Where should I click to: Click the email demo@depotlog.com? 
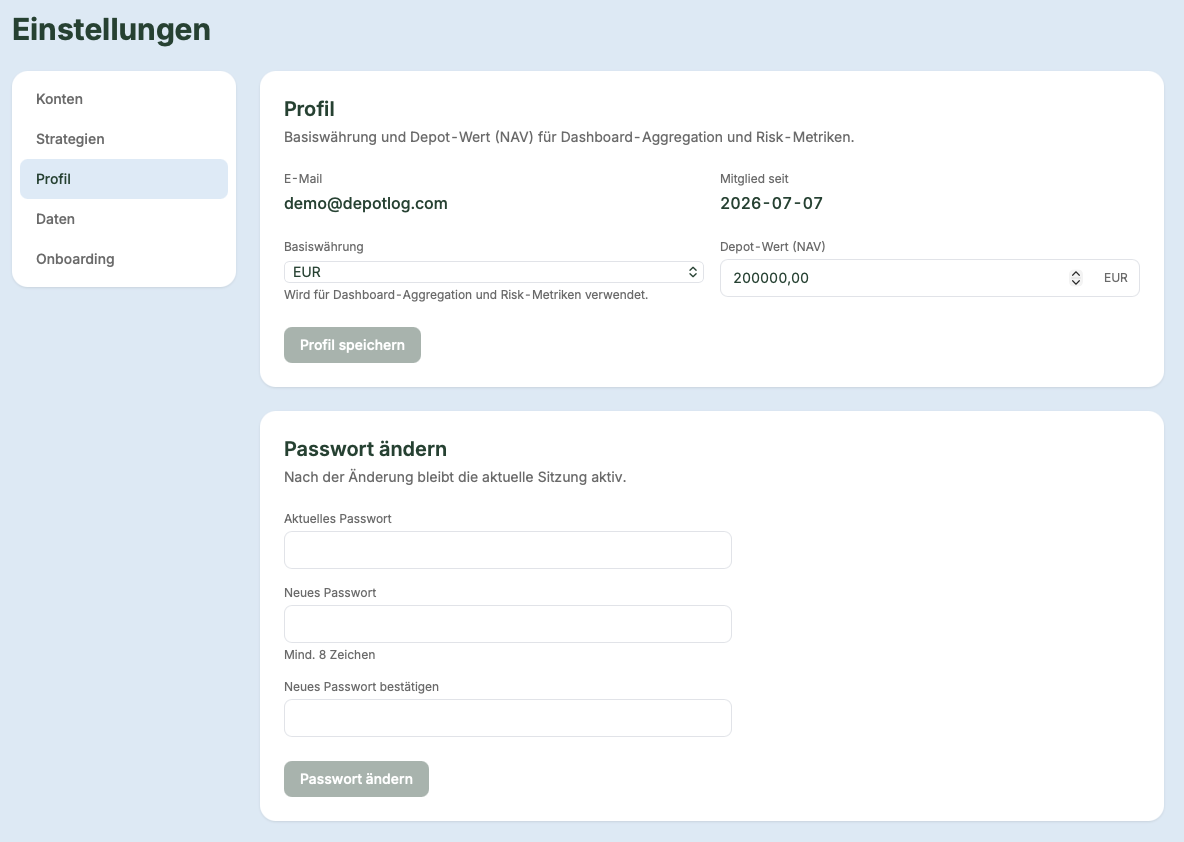coord(365,203)
